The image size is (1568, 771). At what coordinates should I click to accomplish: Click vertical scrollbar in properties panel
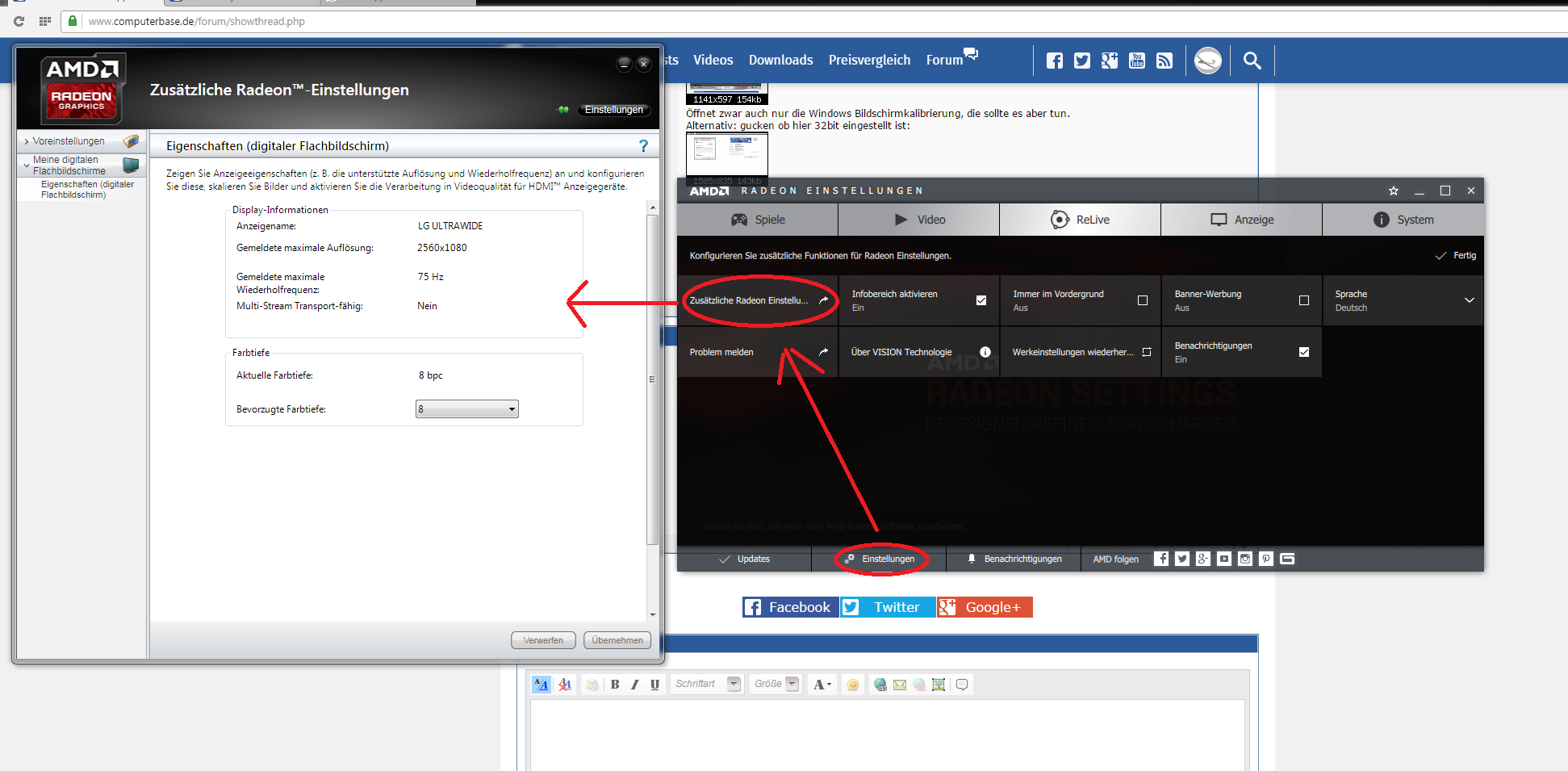(x=652, y=379)
